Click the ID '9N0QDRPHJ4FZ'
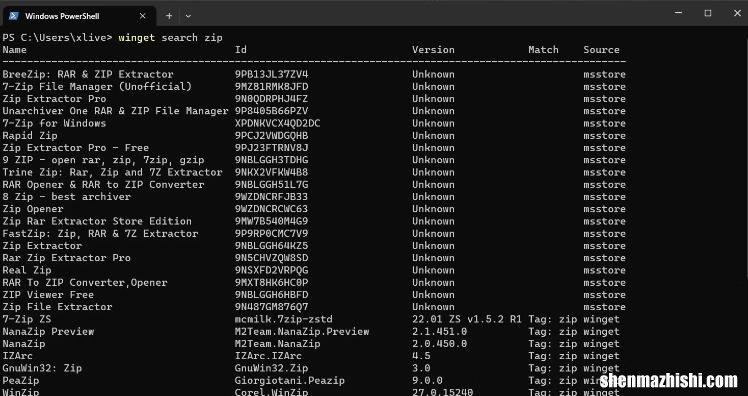Viewport: 748px width, 396px height. click(271, 99)
